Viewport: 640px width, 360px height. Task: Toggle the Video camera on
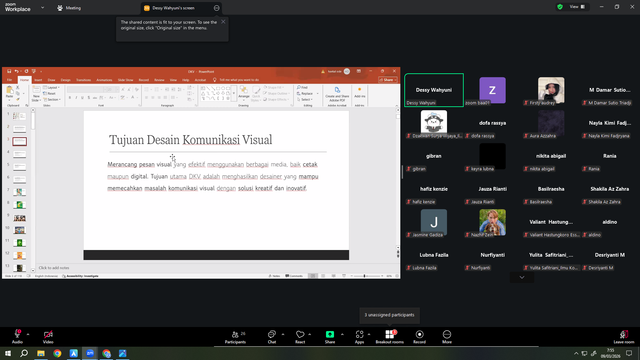[x=48, y=337]
